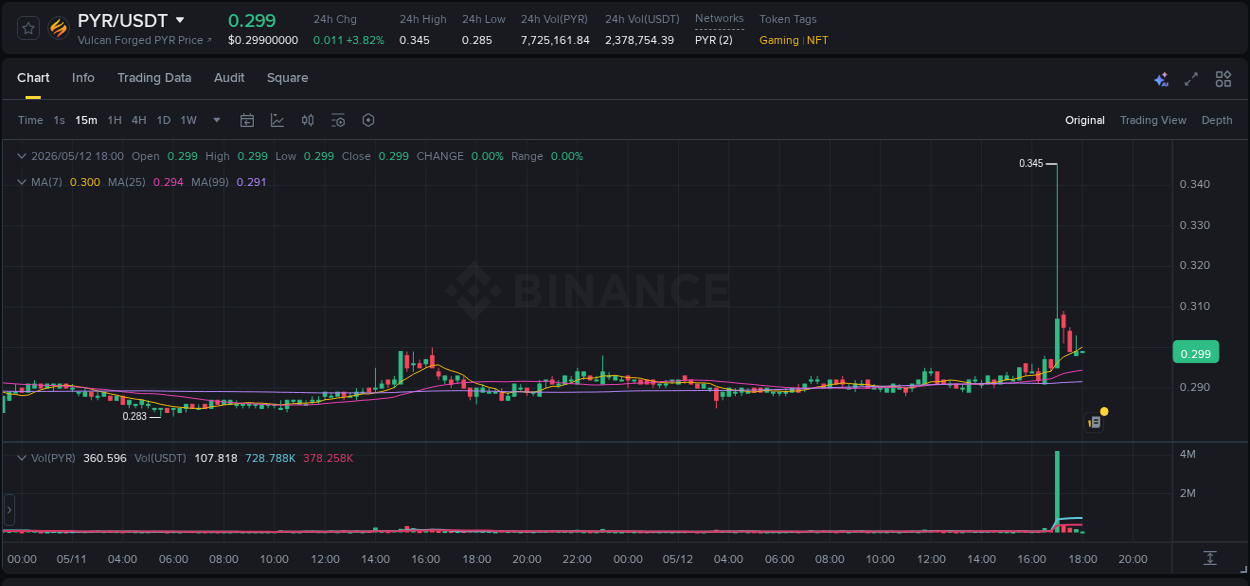Select the 1D interval
1250x586 pixels.
[163, 120]
